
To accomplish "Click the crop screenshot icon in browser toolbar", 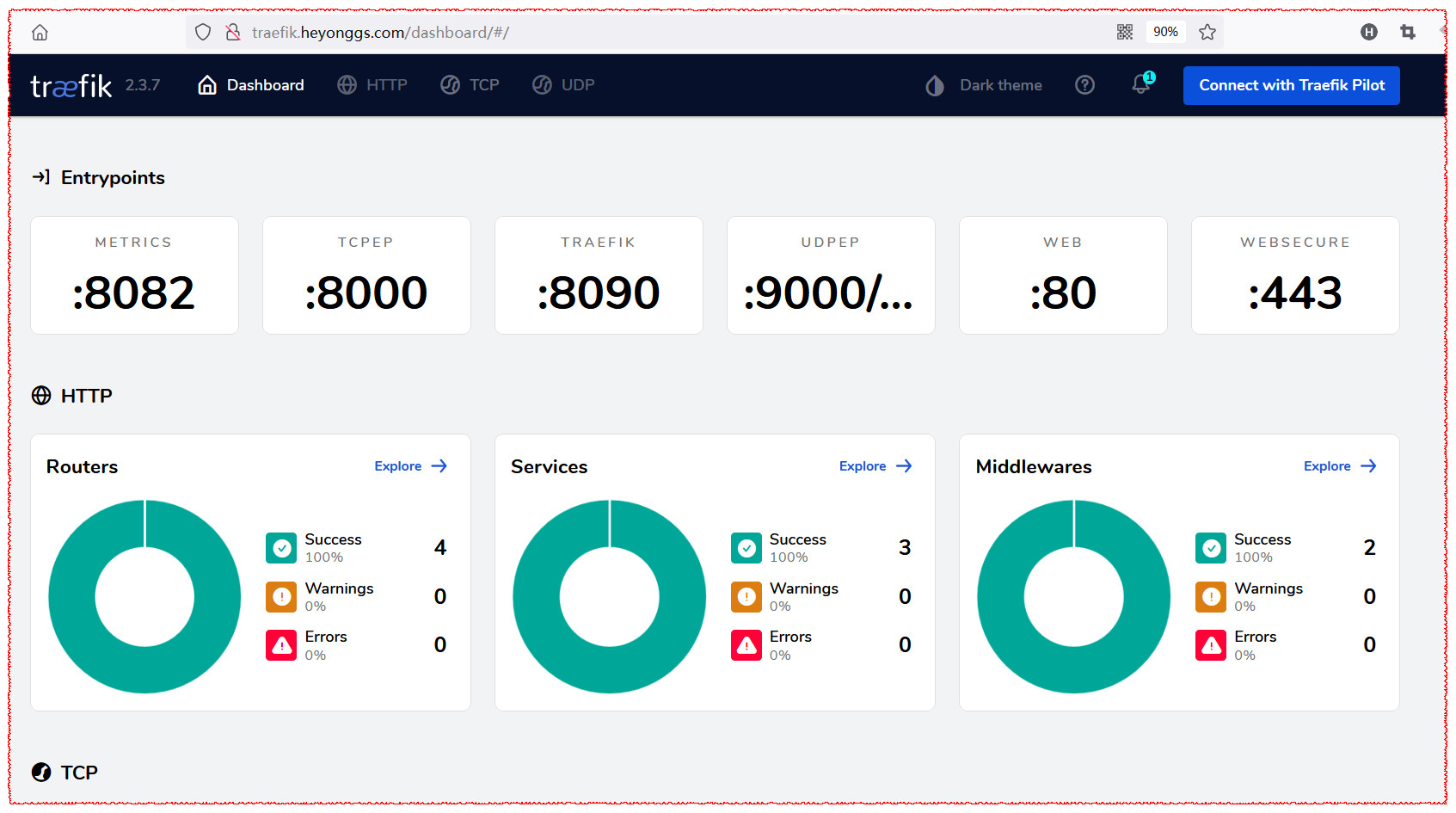I will pyautogui.click(x=1408, y=32).
